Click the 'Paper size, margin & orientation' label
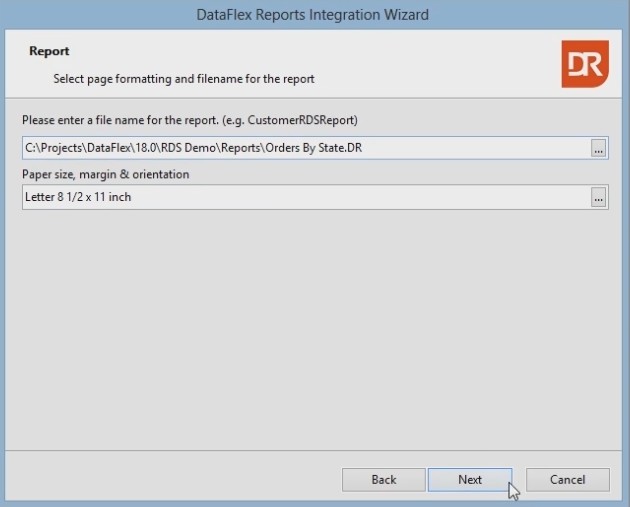630x507 pixels. (x=106, y=174)
